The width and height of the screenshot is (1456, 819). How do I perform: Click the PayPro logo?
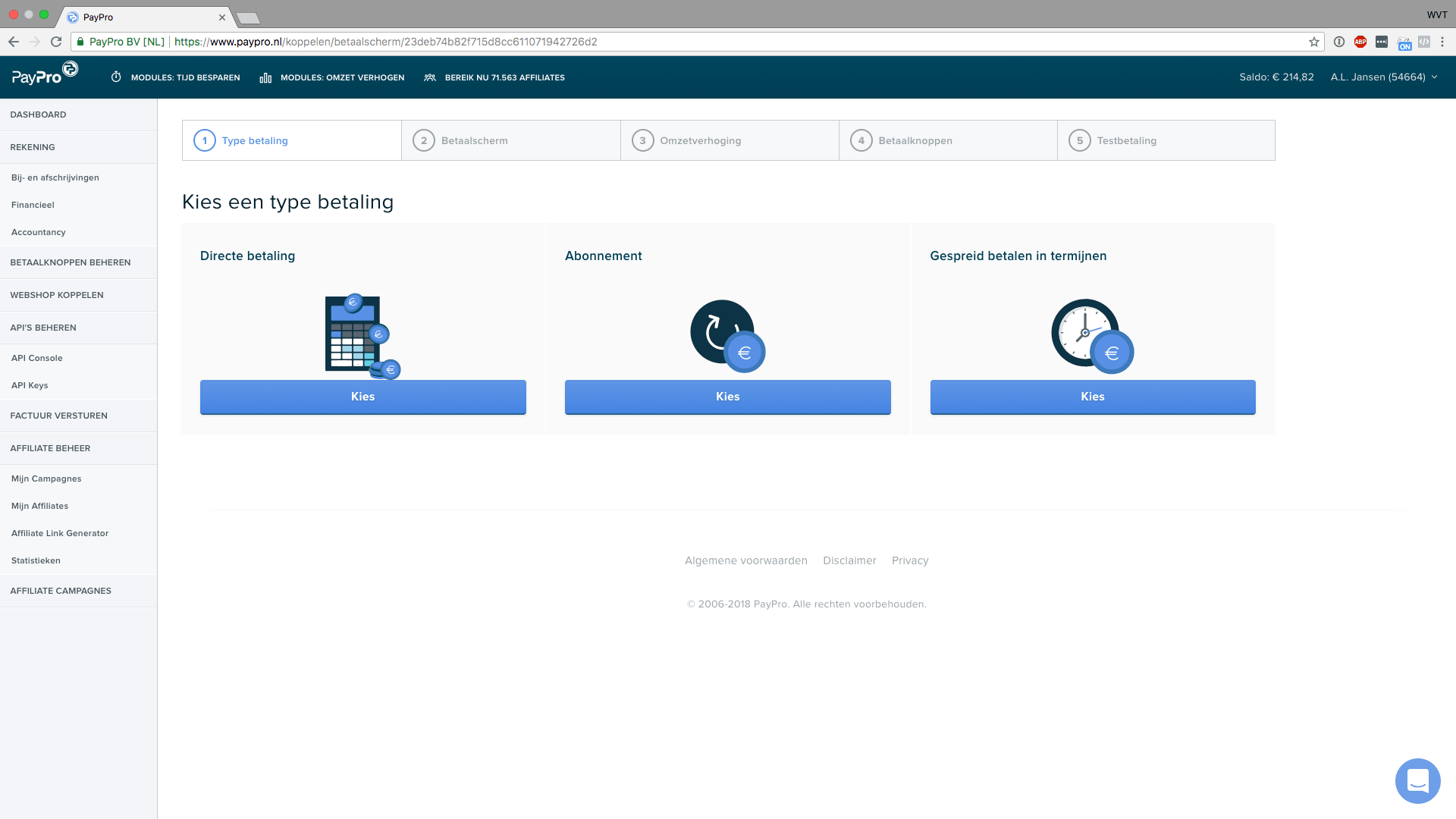(45, 74)
